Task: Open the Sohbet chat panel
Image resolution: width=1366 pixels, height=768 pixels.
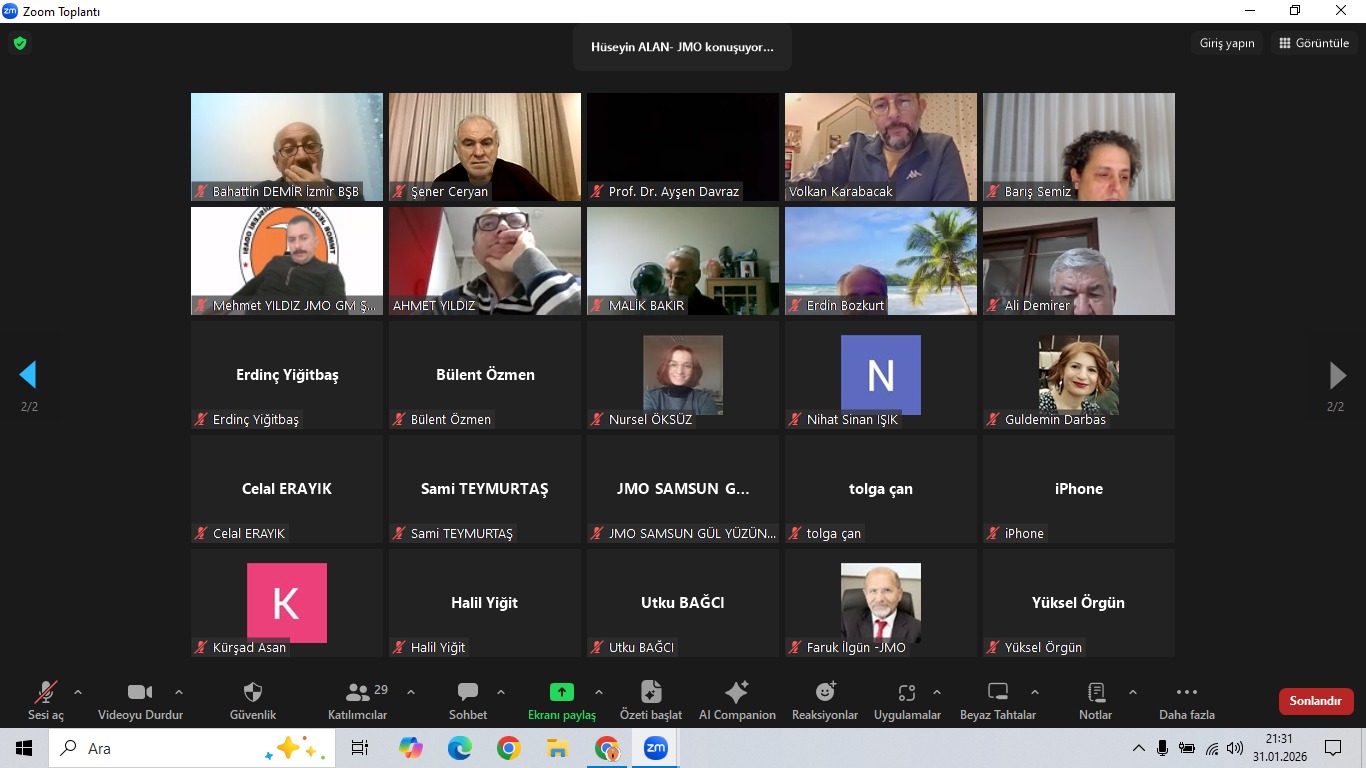Action: 467,693
